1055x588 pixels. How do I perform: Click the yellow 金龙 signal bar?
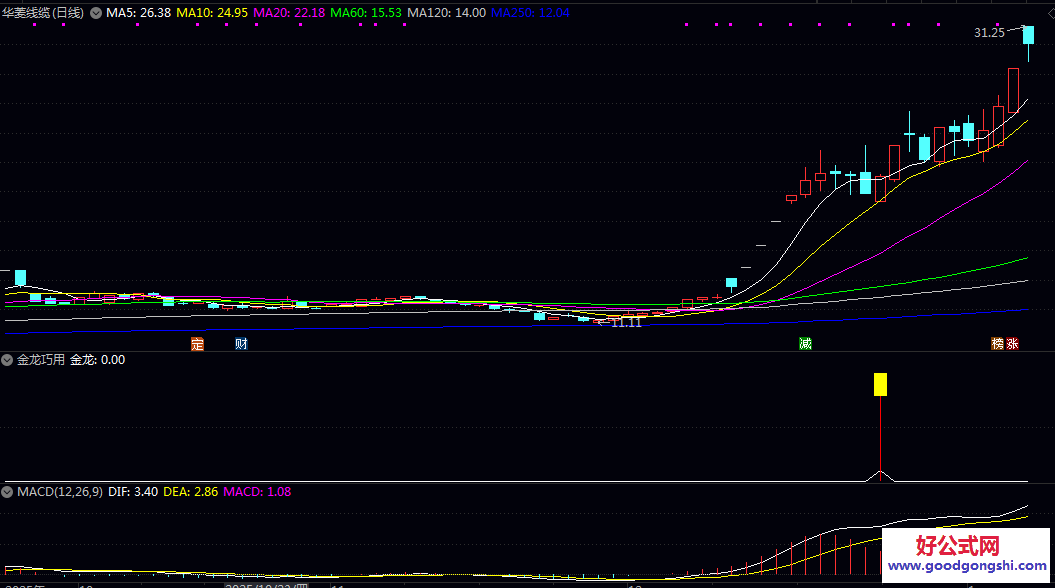880,385
